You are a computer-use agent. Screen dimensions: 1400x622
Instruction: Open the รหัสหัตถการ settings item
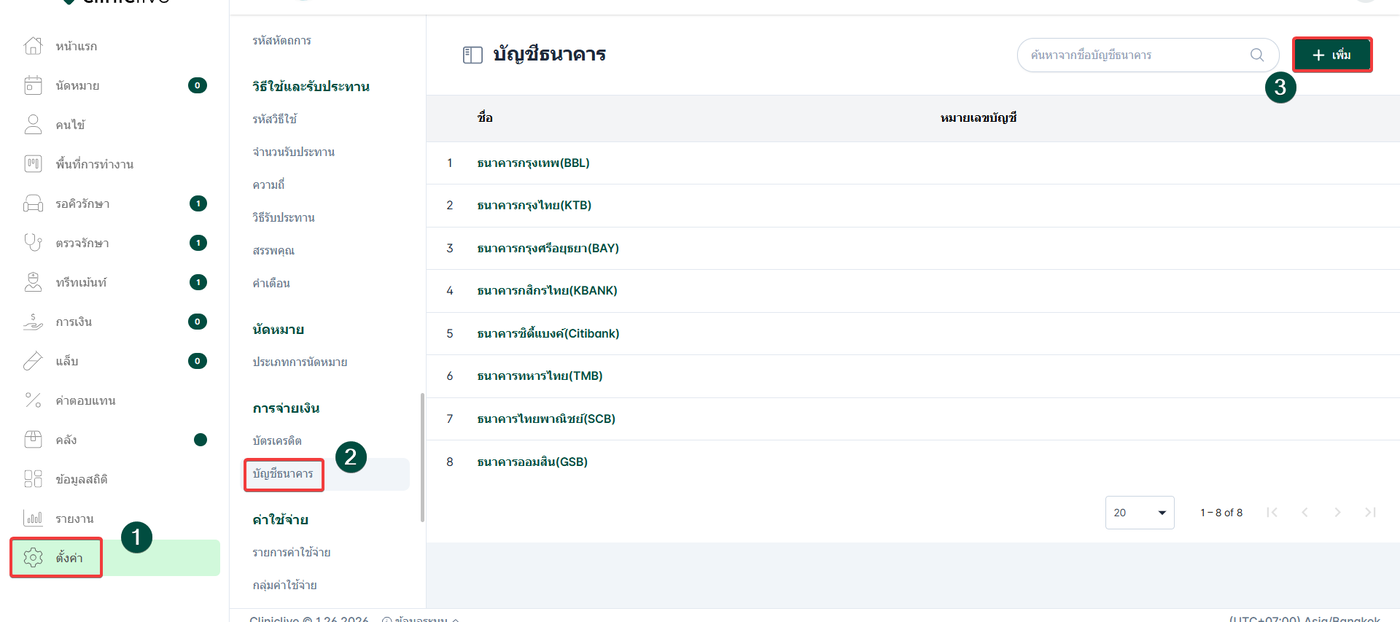click(282, 40)
